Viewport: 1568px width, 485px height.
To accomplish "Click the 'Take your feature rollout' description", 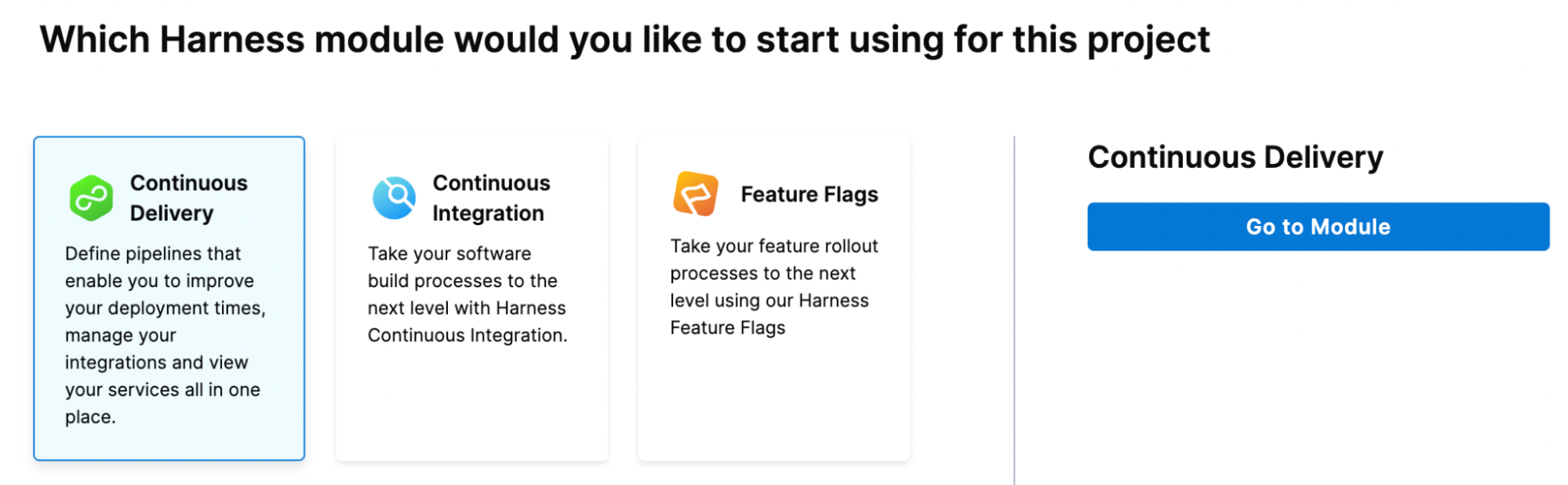I will [x=773, y=286].
